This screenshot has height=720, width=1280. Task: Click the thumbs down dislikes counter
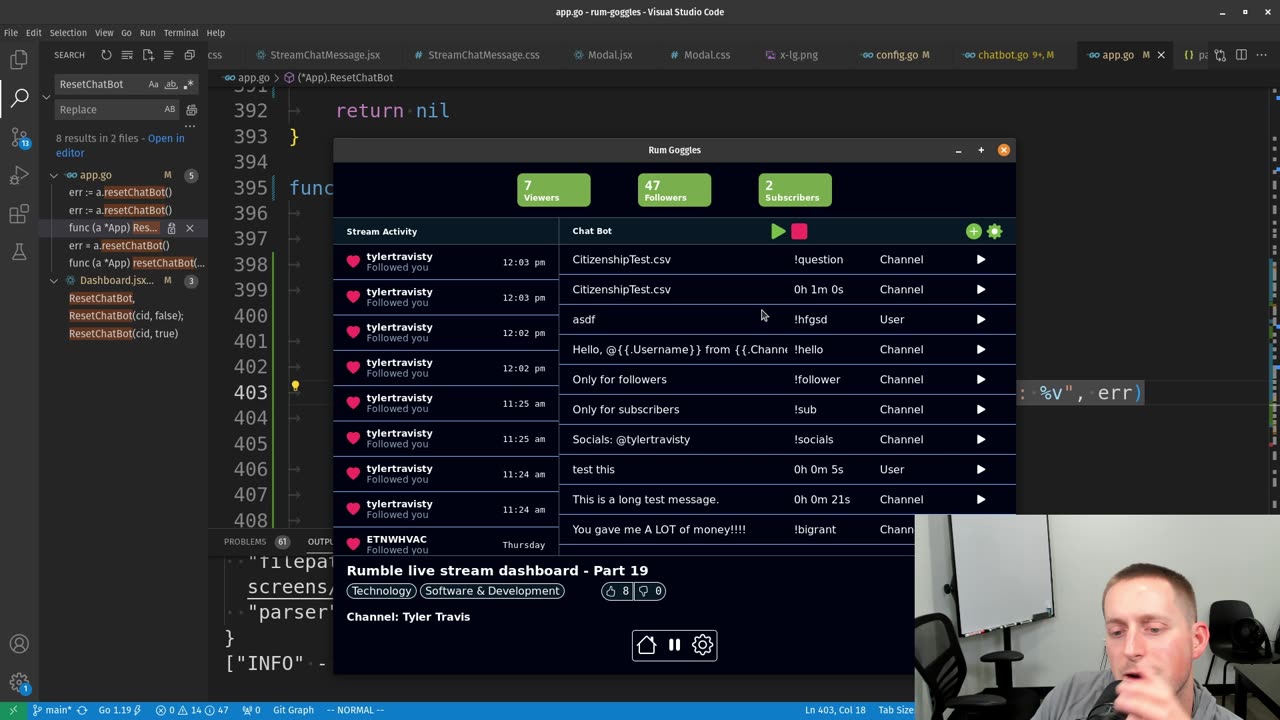(x=650, y=591)
